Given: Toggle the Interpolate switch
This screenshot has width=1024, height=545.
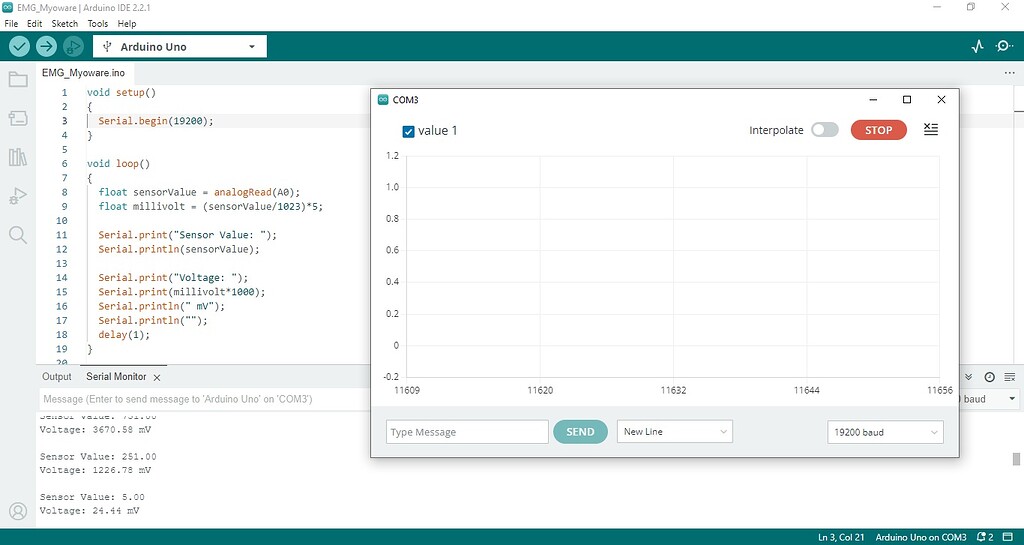Looking at the screenshot, I should (x=825, y=130).
